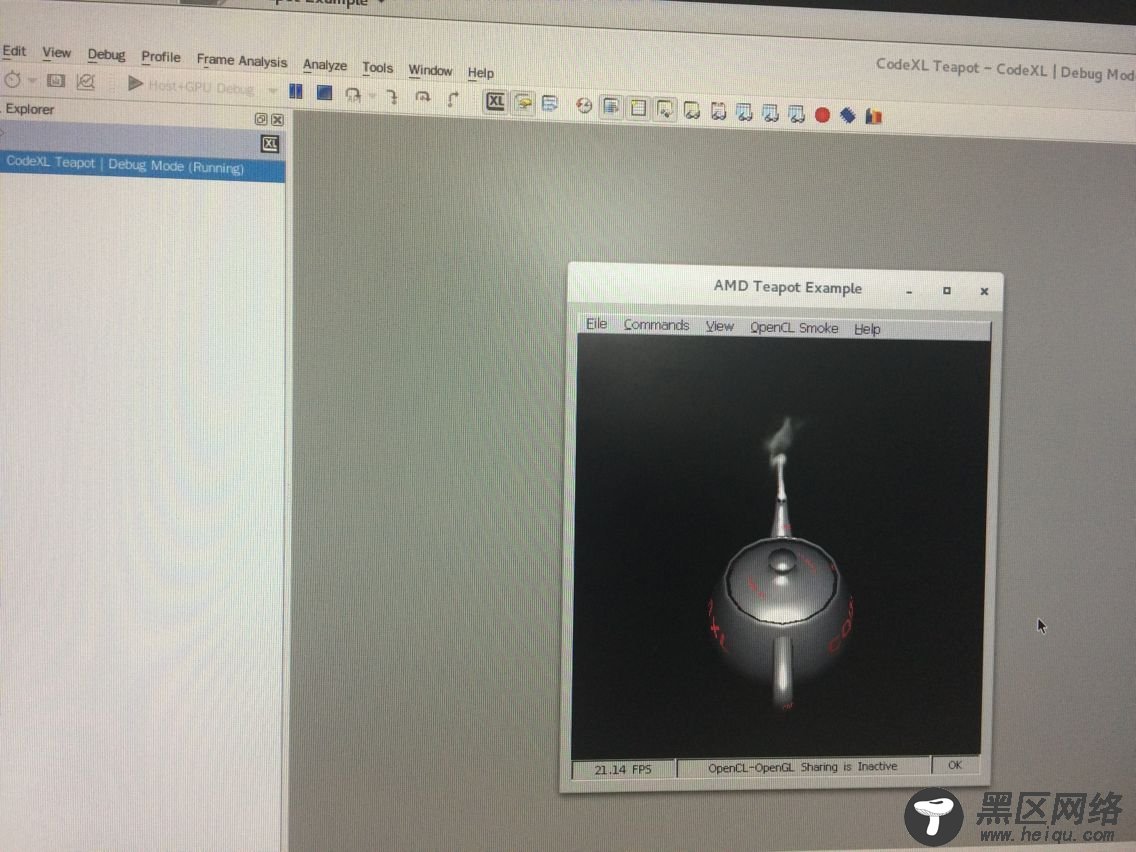
Task: Toggle the CodeXL Explorer XL toolbar icon
Action: 496,101
